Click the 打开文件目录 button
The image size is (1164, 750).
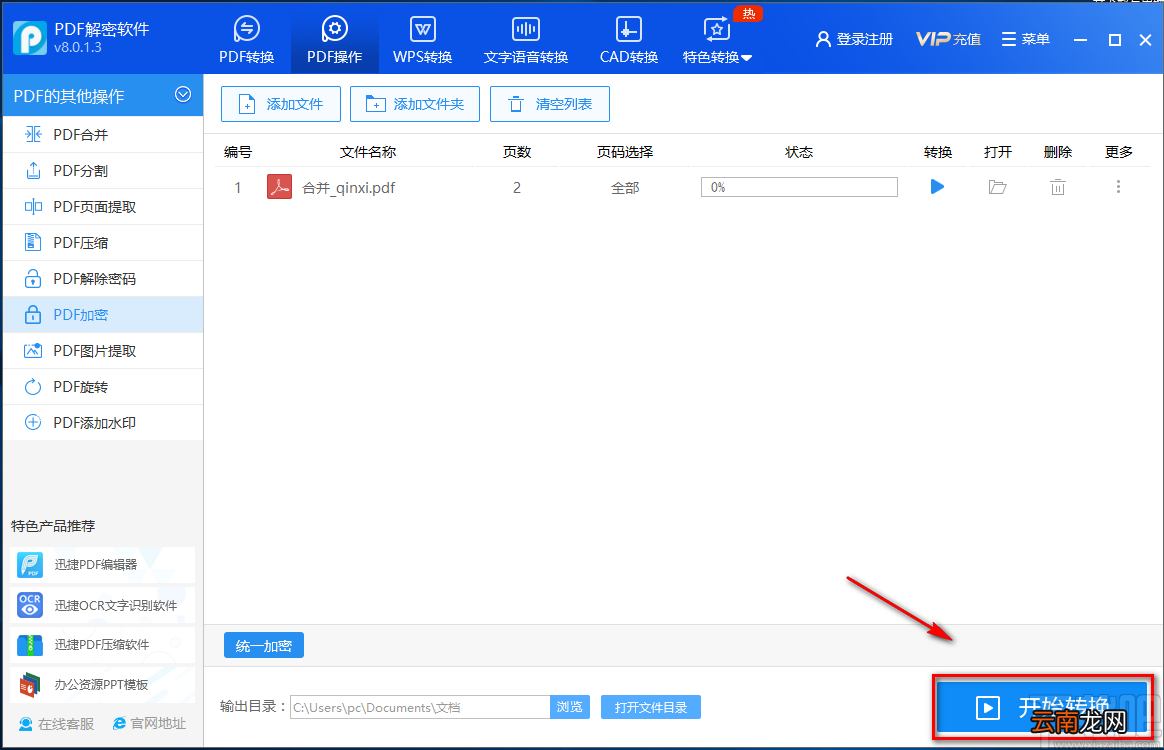coord(651,707)
